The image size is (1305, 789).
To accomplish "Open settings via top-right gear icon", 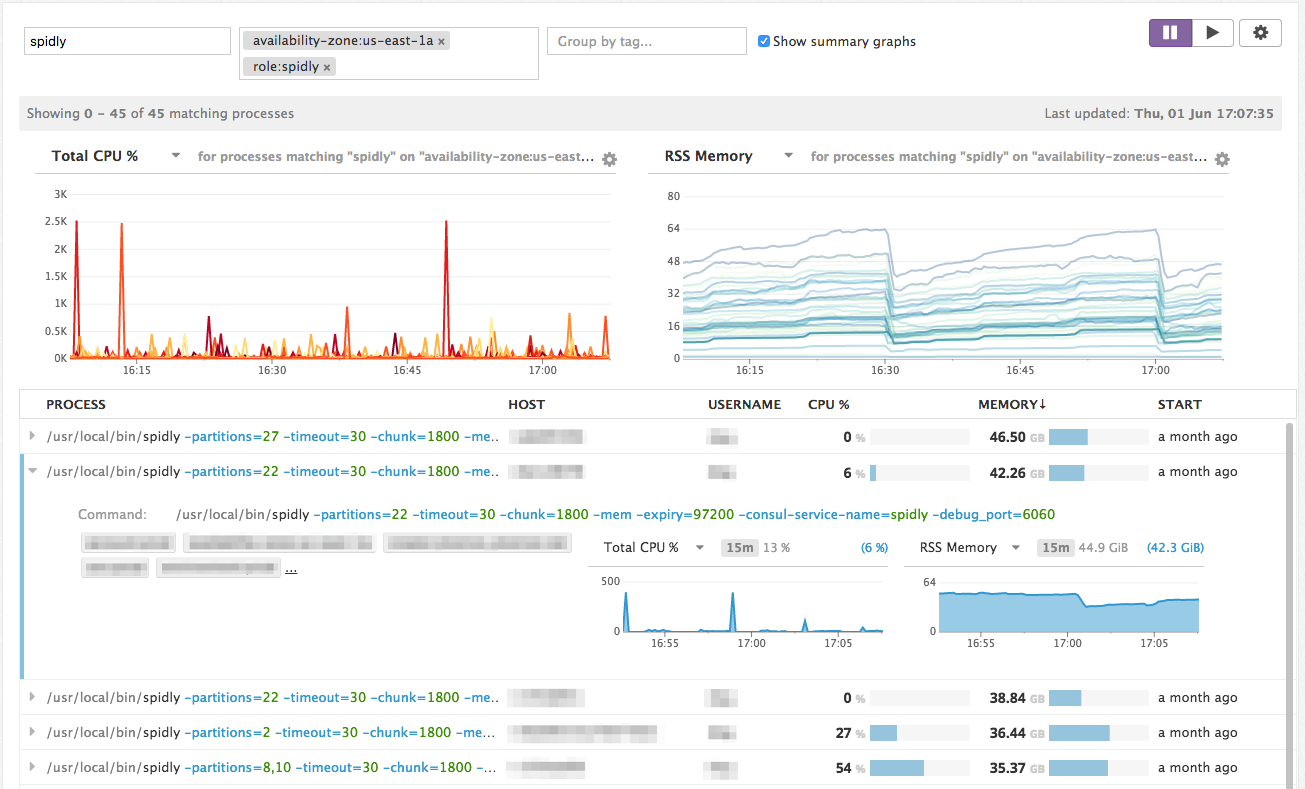I will 1260,33.
